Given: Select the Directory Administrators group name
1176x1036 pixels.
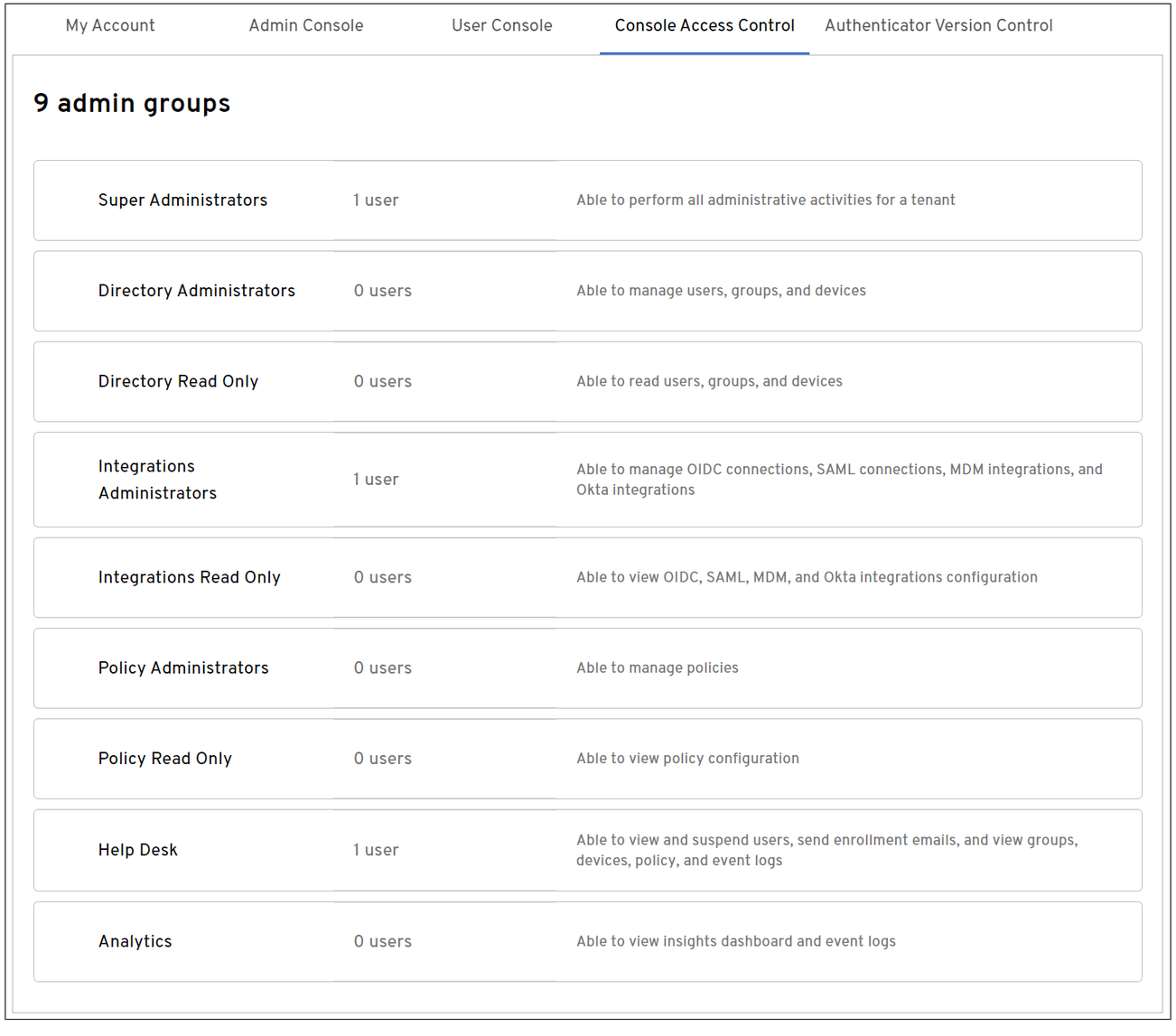Looking at the screenshot, I should tap(197, 291).
